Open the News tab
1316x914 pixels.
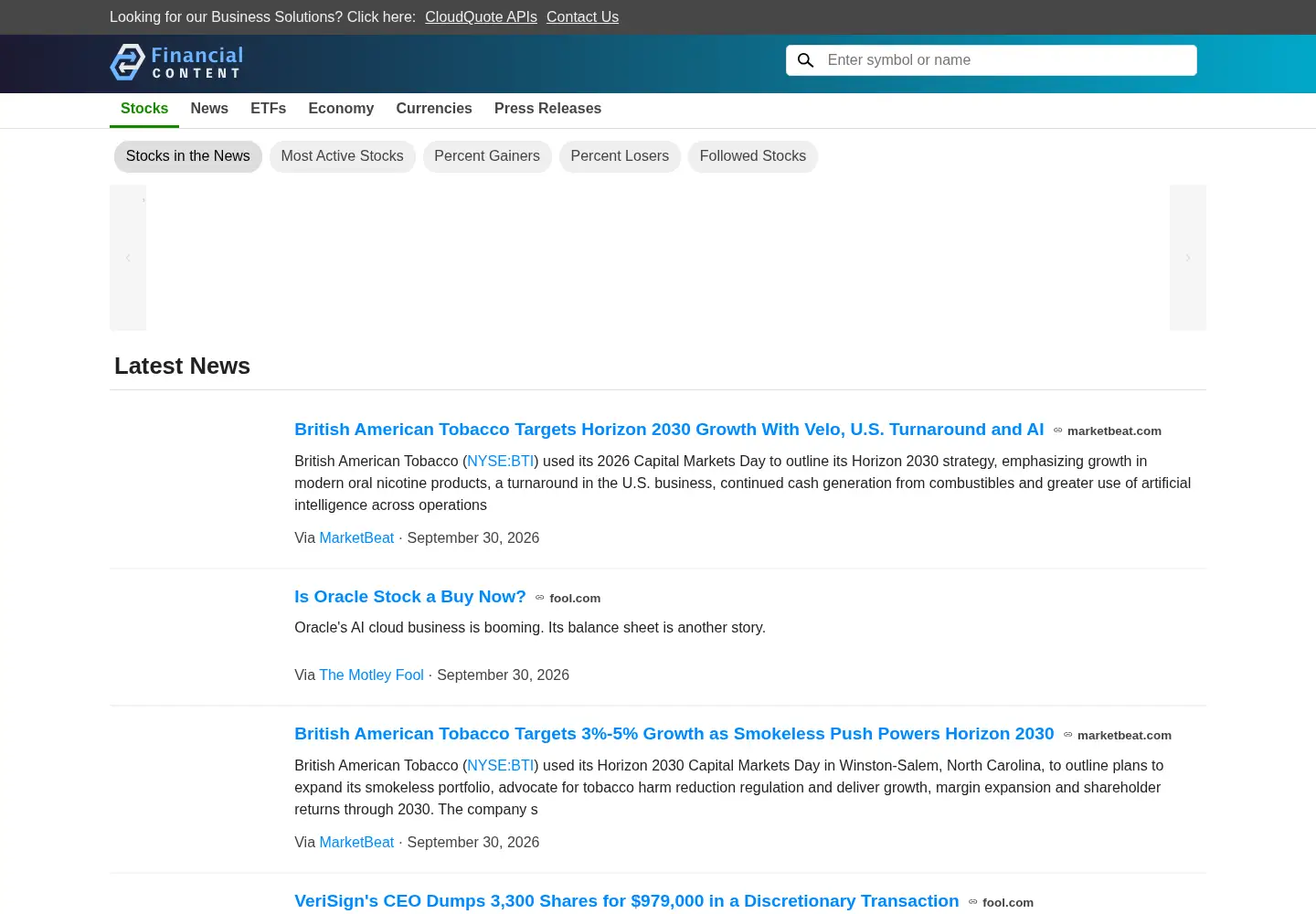coord(209,109)
